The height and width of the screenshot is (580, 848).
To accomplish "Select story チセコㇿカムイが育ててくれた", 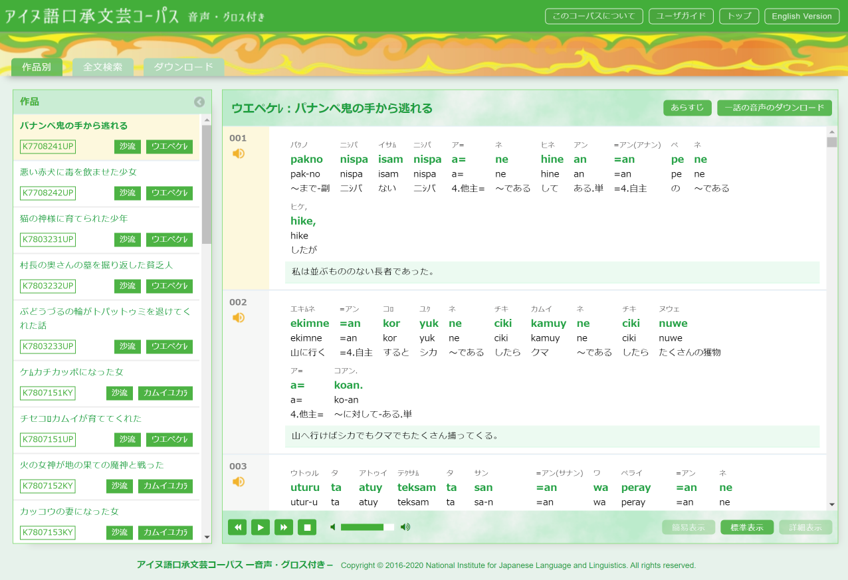I will (x=81, y=419).
